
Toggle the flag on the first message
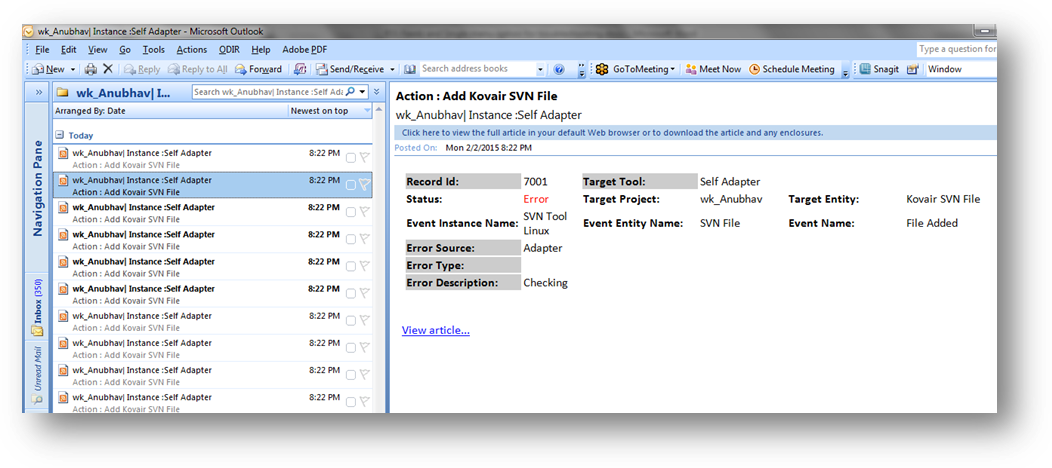(x=365, y=157)
